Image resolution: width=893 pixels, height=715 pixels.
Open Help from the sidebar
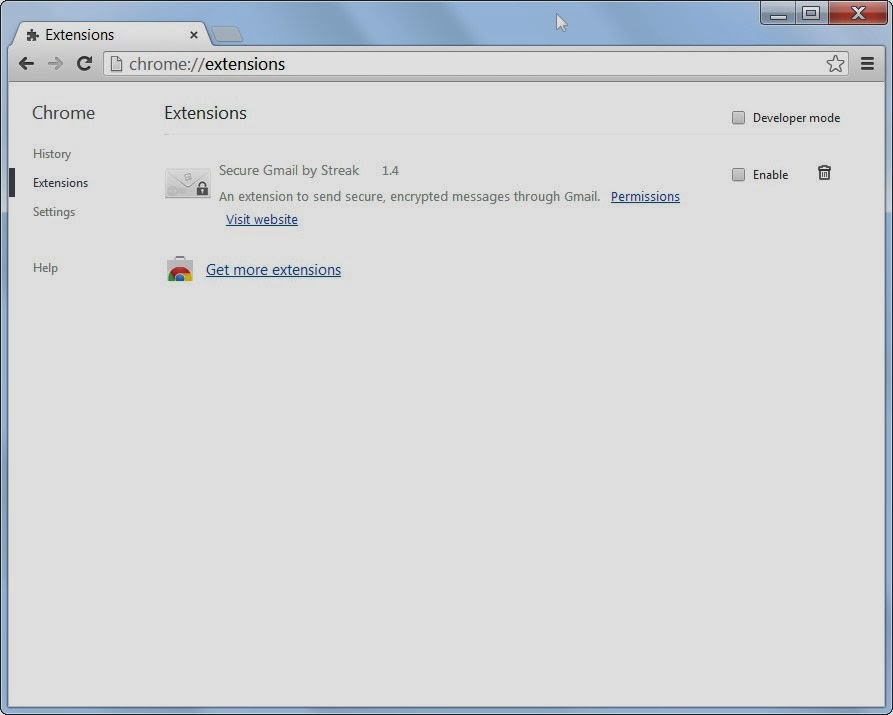[x=45, y=268]
